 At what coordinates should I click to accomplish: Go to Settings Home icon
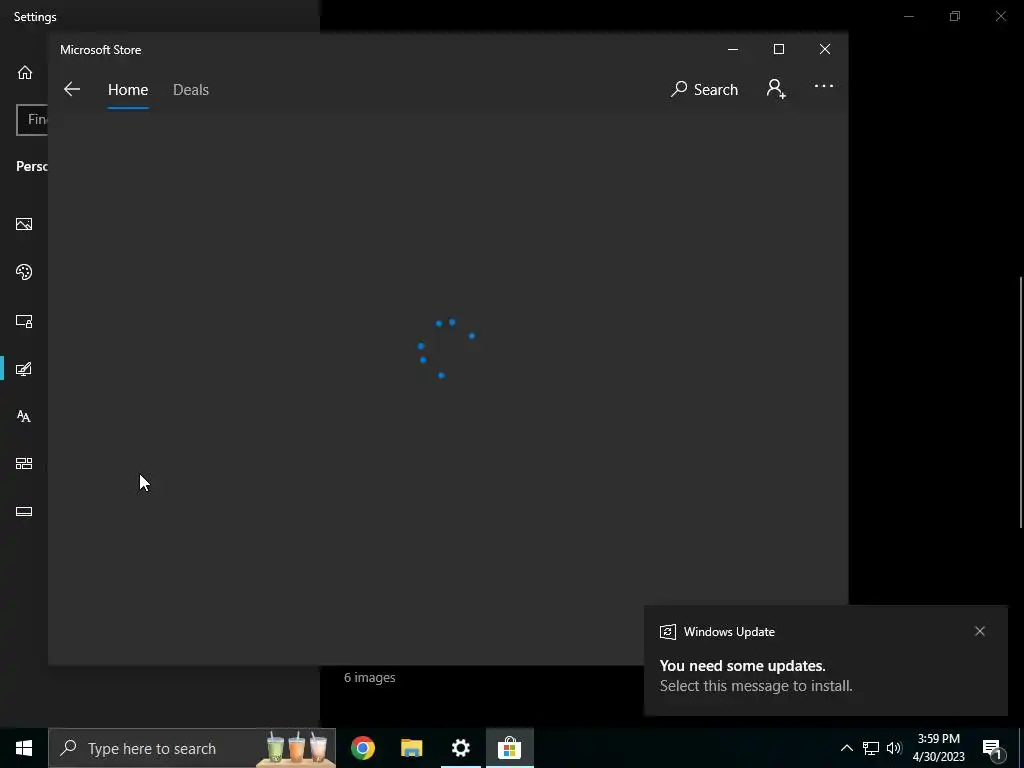[25, 72]
